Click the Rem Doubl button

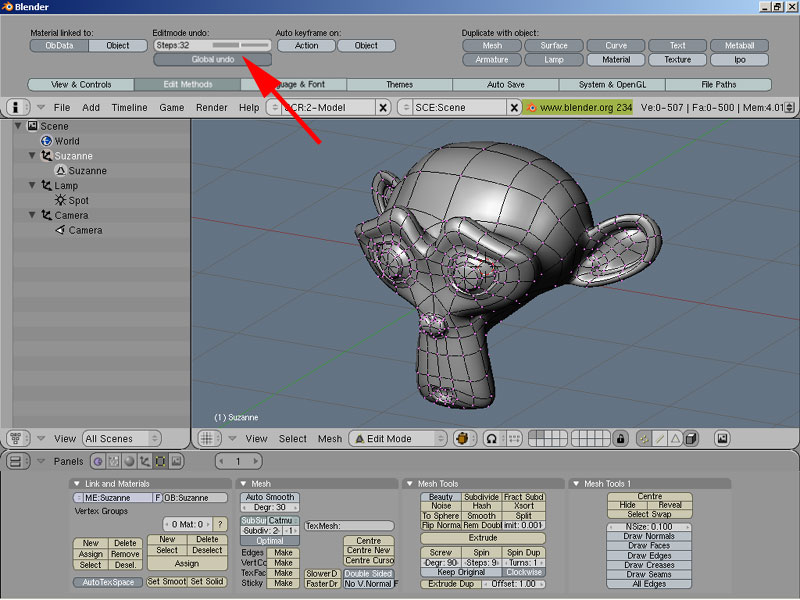tap(482, 525)
